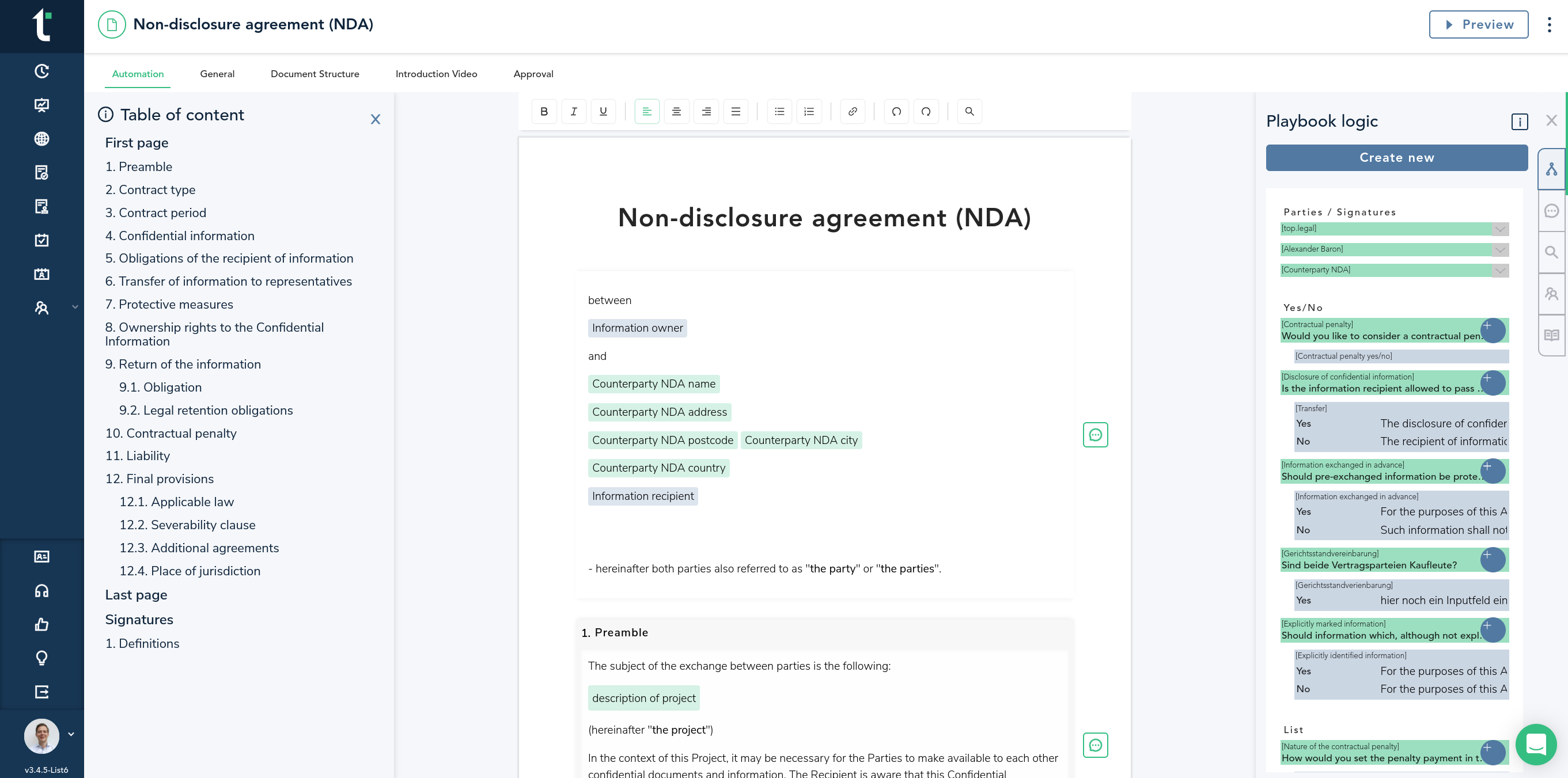Expand the [top.legal] party dropdown
The height and width of the screenshot is (778, 1568).
point(1501,229)
